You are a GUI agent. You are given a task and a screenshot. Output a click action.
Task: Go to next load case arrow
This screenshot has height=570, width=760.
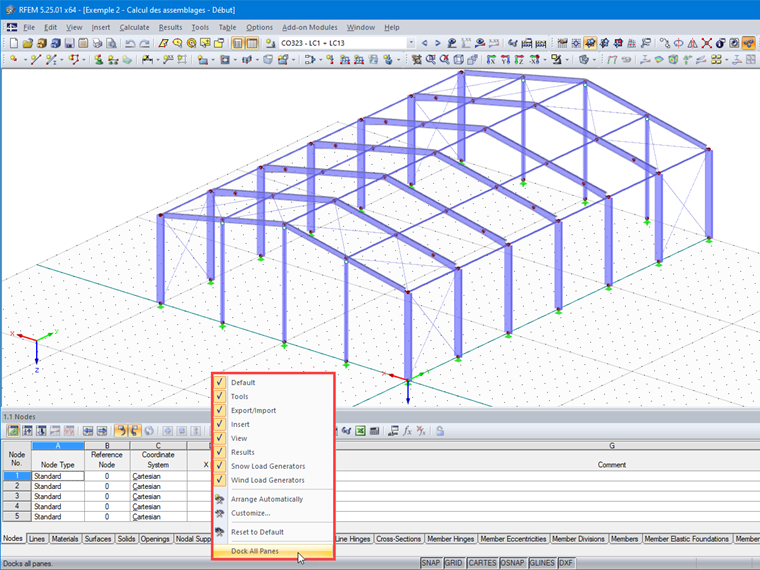(438, 43)
